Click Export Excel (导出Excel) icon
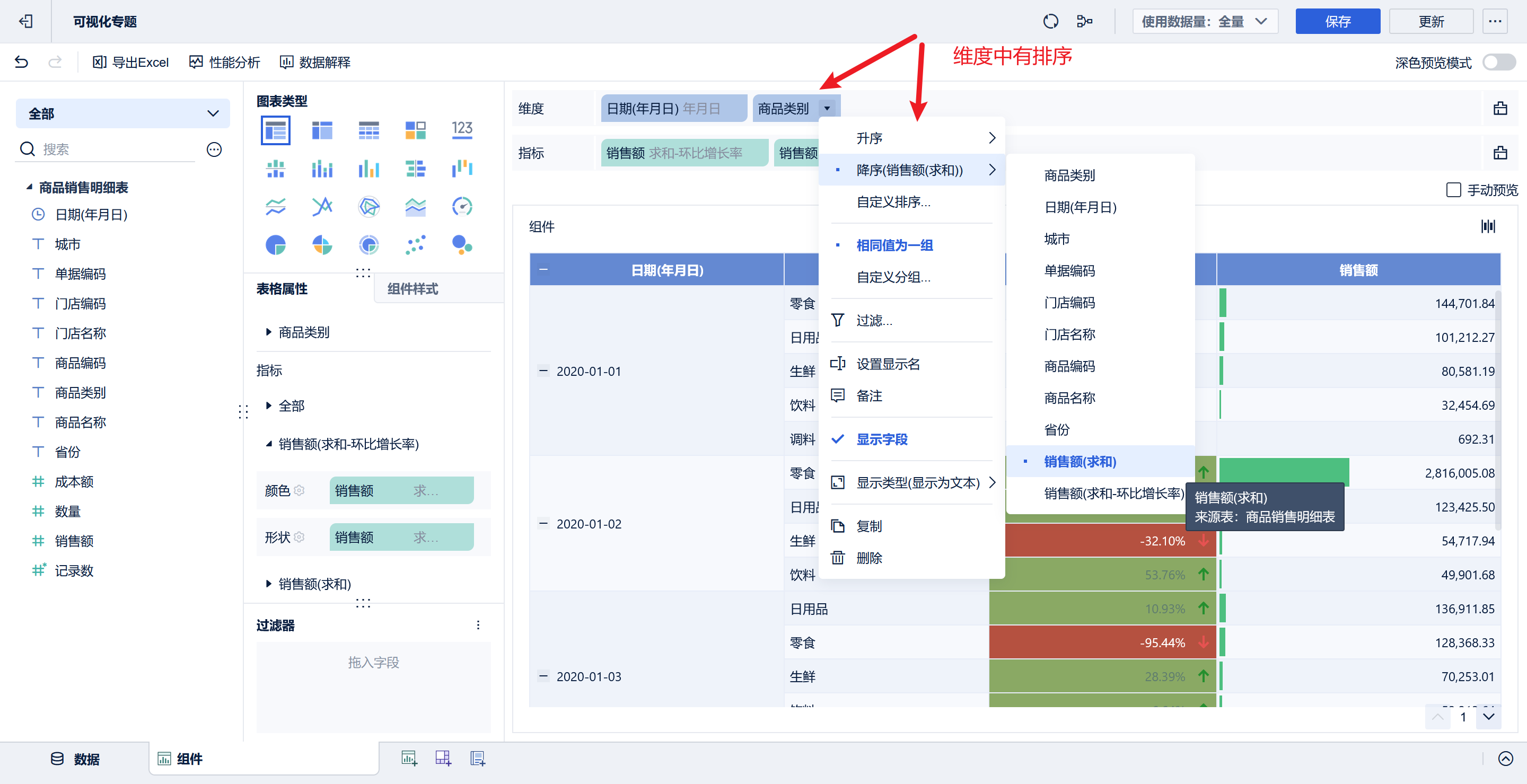This screenshot has height=784, width=1527. pos(100,62)
